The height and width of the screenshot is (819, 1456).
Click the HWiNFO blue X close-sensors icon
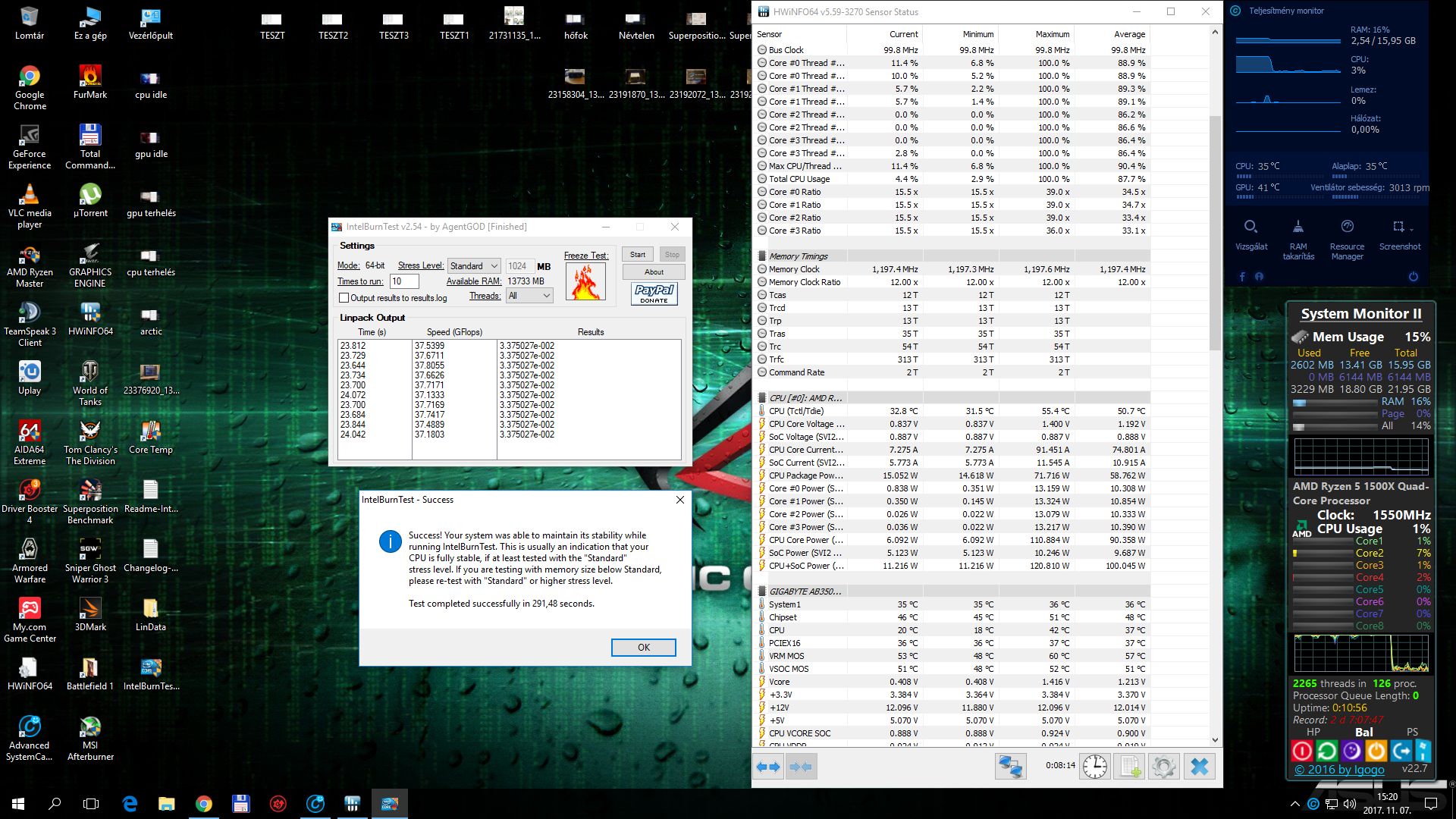click(1200, 767)
